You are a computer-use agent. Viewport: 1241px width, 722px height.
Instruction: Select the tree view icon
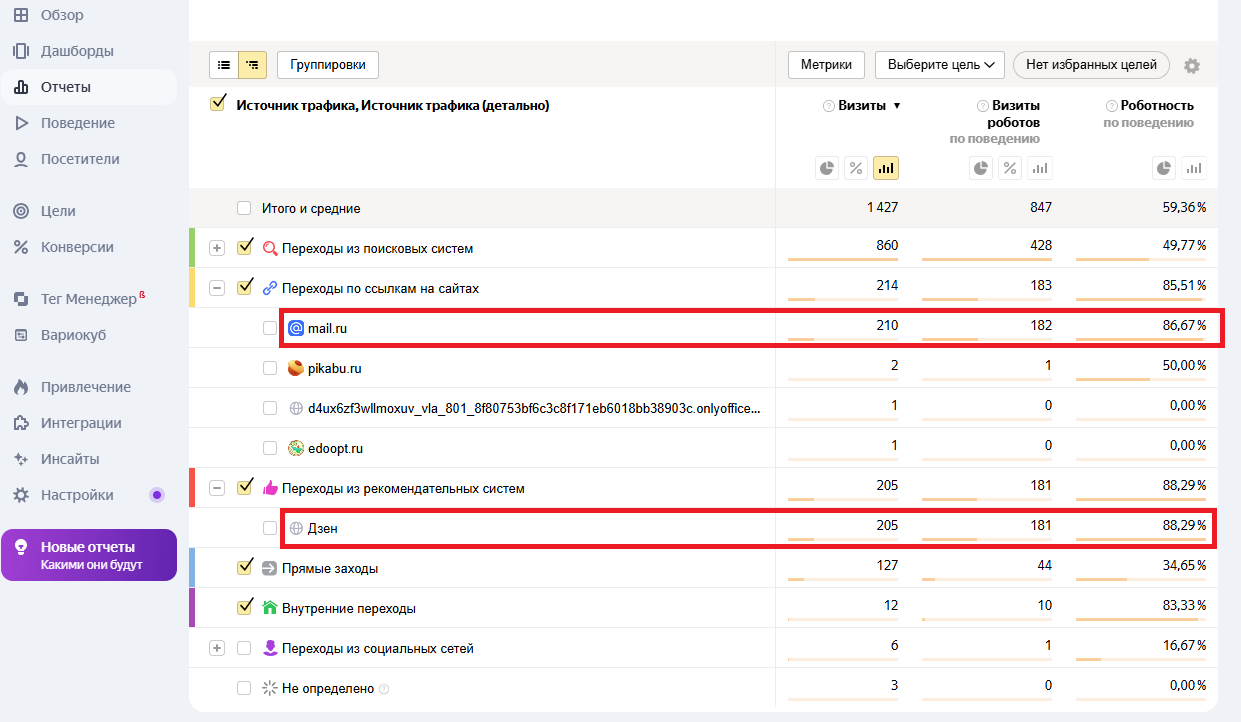252,65
